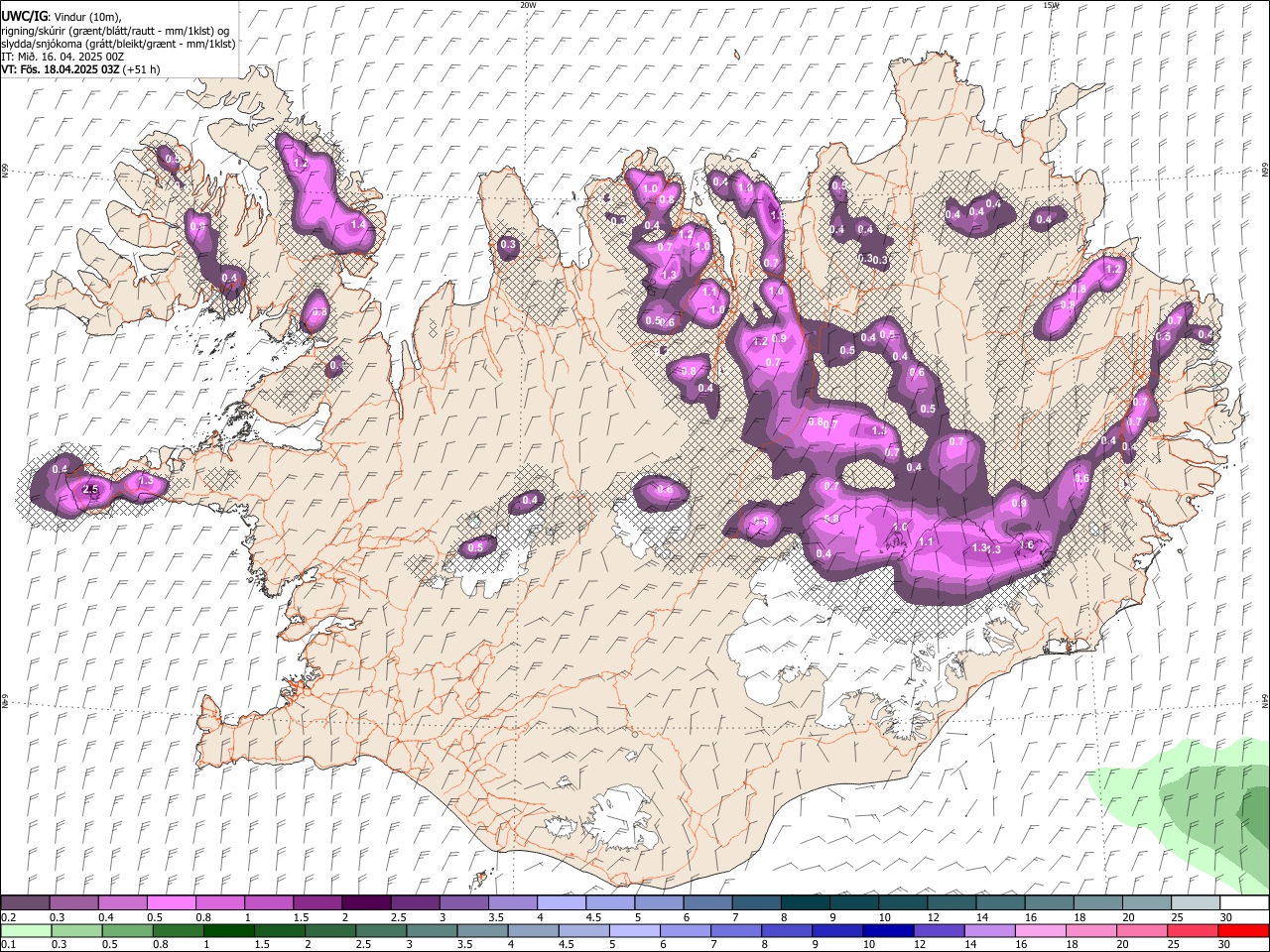This screenshot has width=1270, height=952.
Task: Click the light gray 25 swatch on snow scale
Action: tap(1196, 902)
